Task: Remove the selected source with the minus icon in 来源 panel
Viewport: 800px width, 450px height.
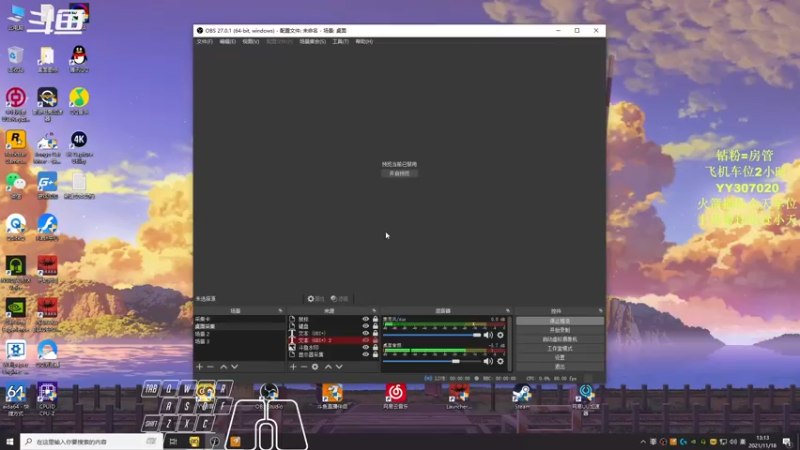Action: pyautogui.click(x=304, y=367)
